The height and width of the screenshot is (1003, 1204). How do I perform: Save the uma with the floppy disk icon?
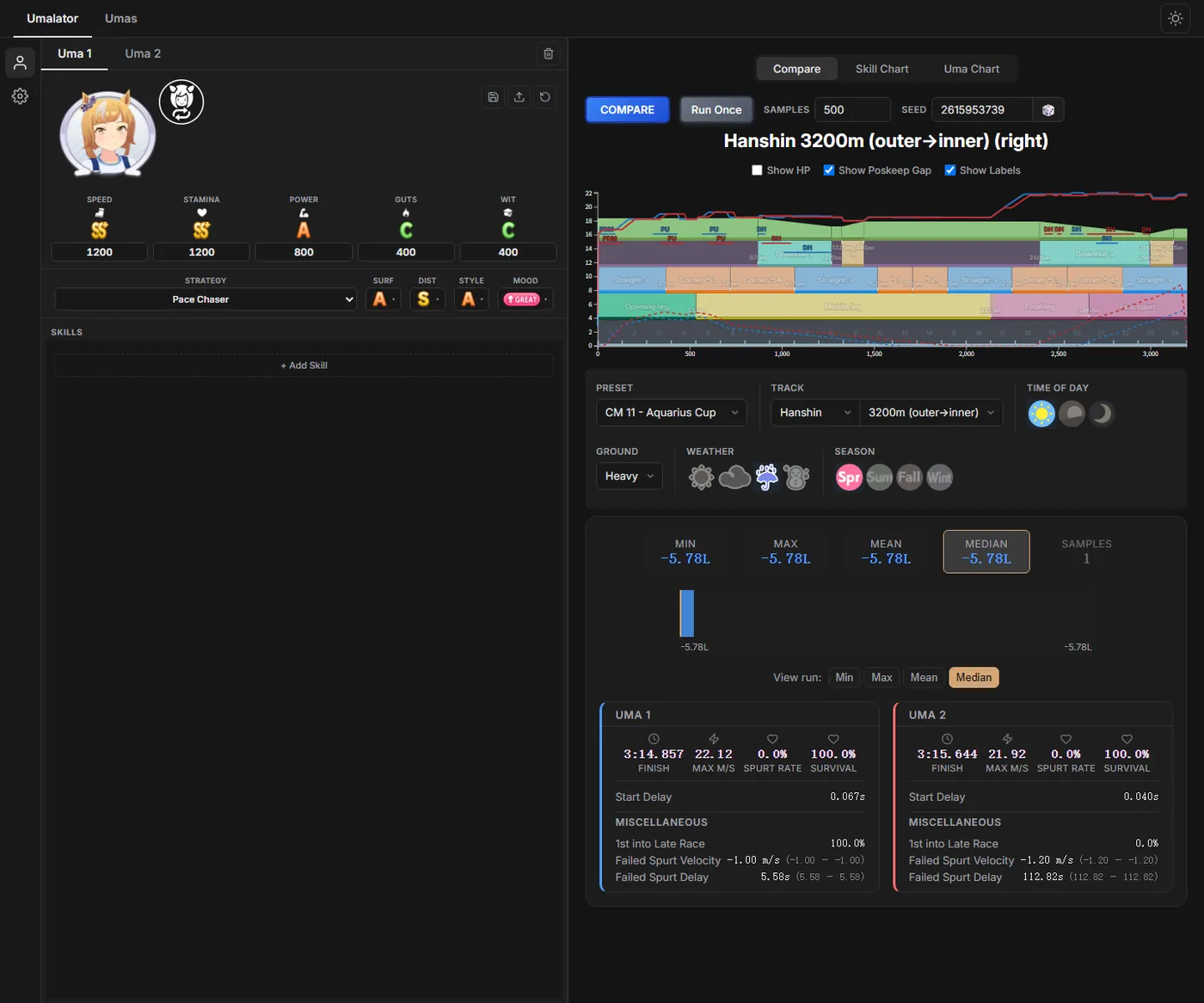pos(493,97)
